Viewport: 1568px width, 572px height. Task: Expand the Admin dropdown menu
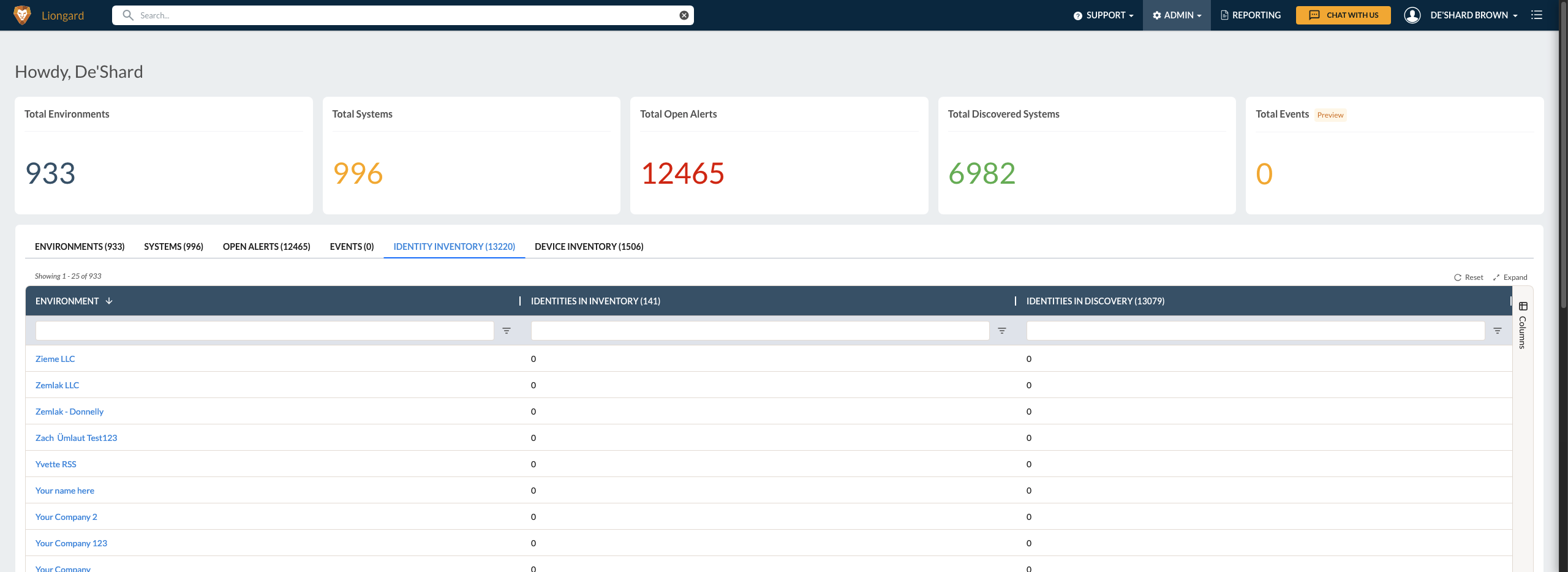(x=1177, y=15)
